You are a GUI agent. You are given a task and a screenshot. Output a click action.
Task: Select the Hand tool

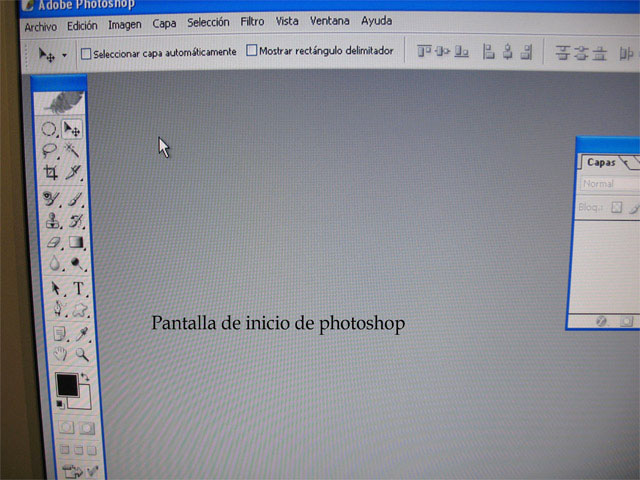click(60, 354)
